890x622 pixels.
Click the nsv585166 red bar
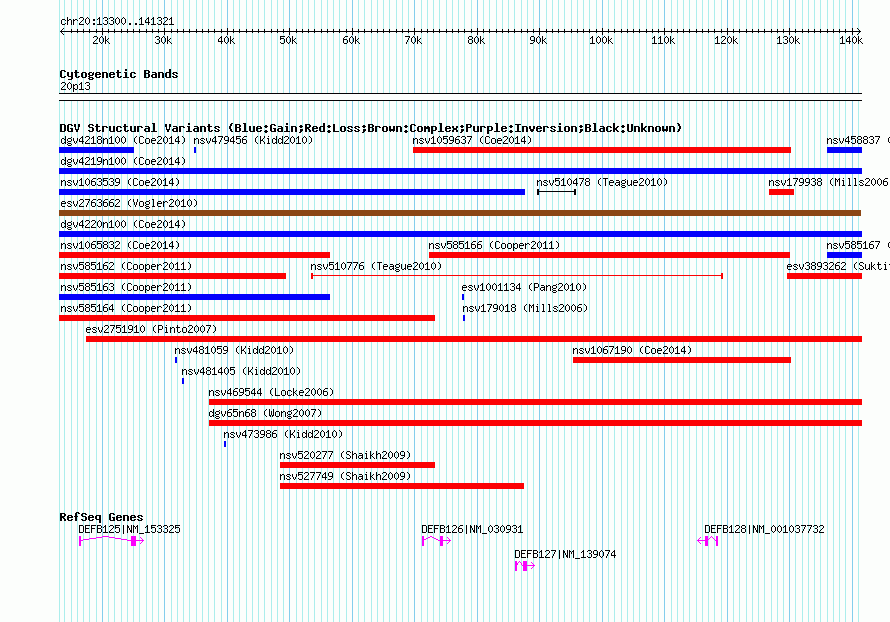tap(609, 255)
